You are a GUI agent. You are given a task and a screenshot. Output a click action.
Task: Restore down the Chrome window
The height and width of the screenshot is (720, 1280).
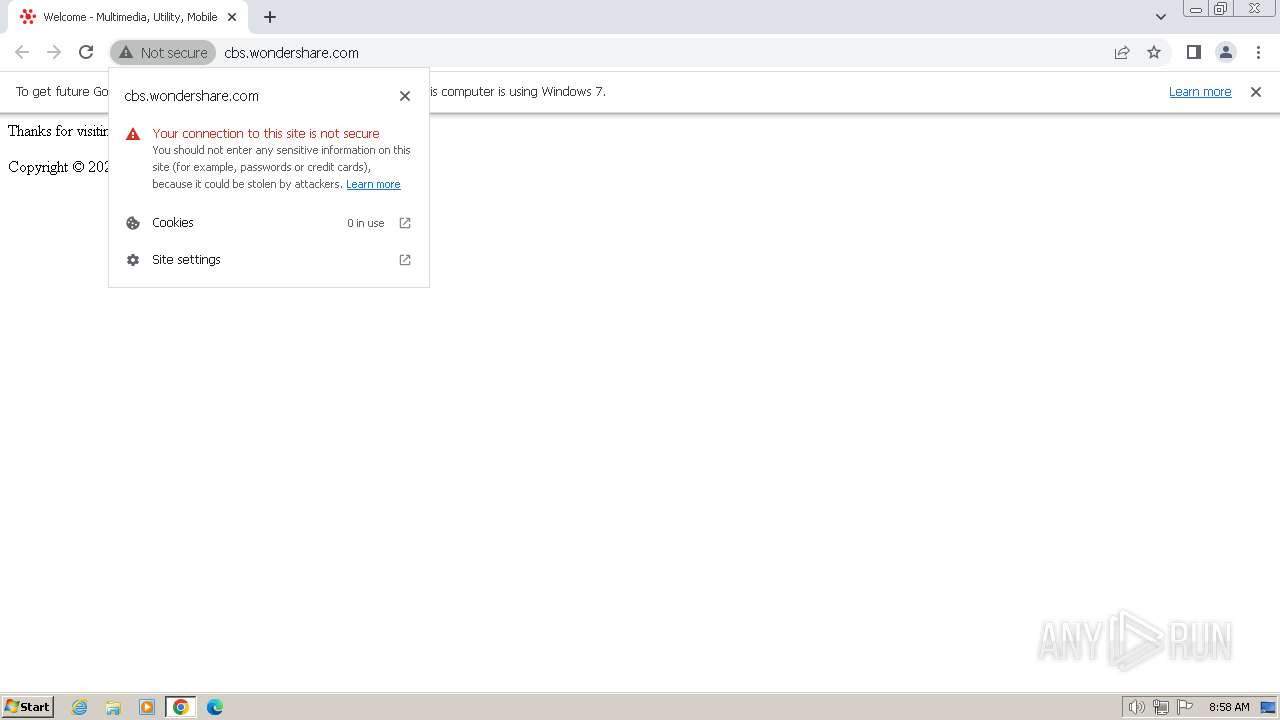[x=1221, y=9]
